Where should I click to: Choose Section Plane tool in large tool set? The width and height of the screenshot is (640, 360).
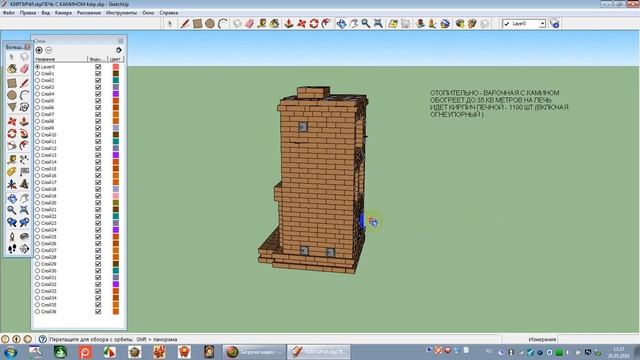pyautogui.click(x=24, y=249)
